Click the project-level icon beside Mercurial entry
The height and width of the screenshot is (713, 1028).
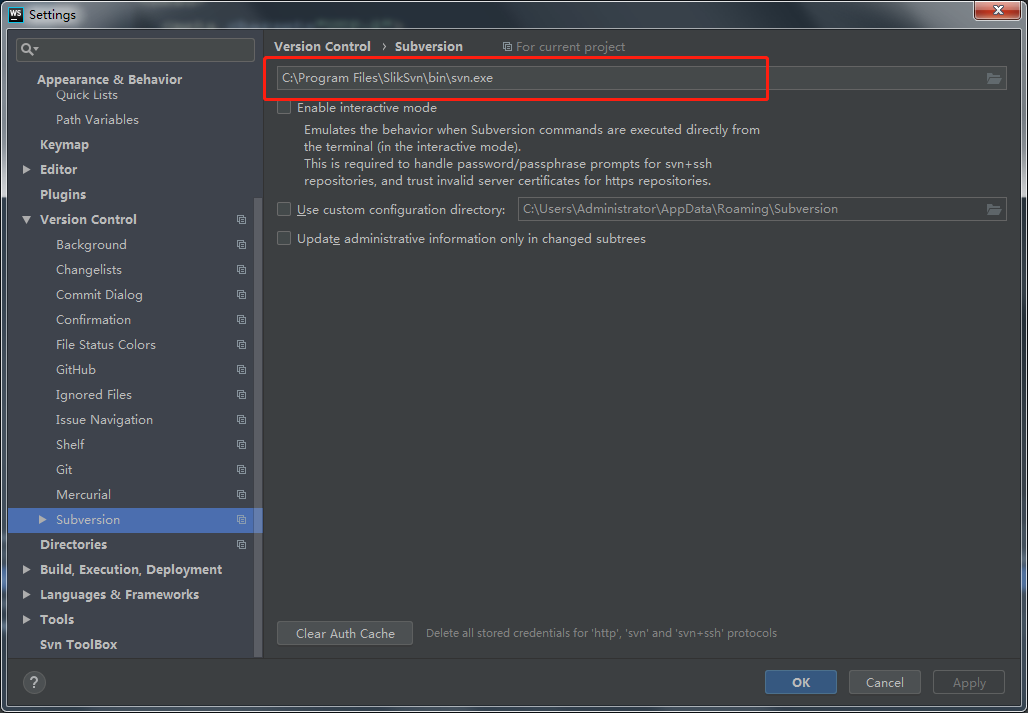(x=241, y=494)
